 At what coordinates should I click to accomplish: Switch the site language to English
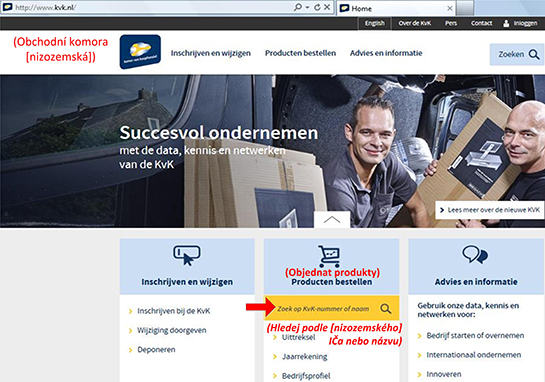(x=375, y=23)
